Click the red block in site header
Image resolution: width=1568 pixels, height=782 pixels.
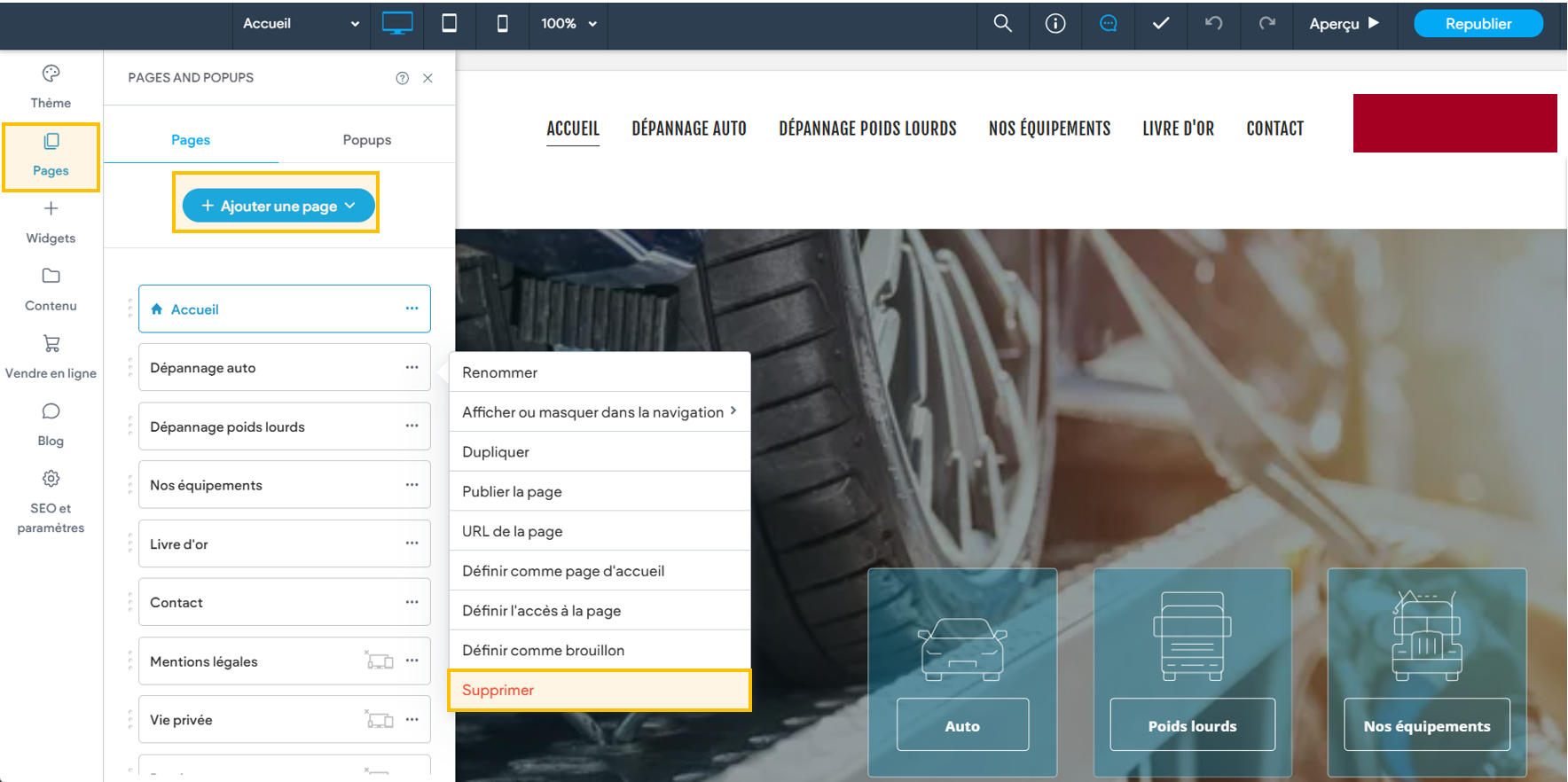pos(1454,123)
